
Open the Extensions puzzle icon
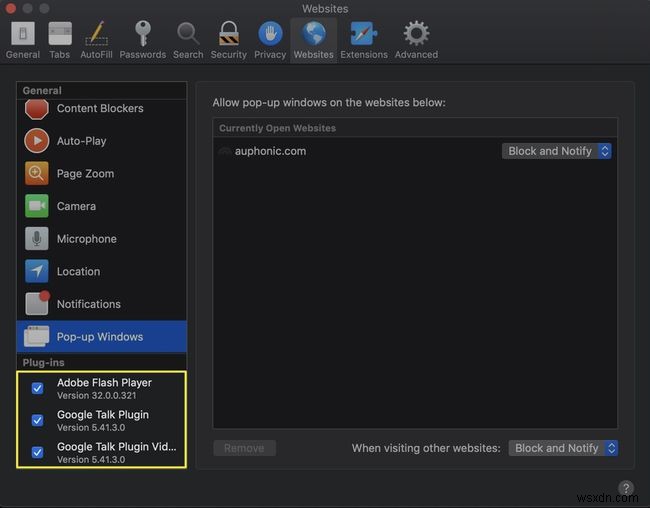(x=364, y=33)
